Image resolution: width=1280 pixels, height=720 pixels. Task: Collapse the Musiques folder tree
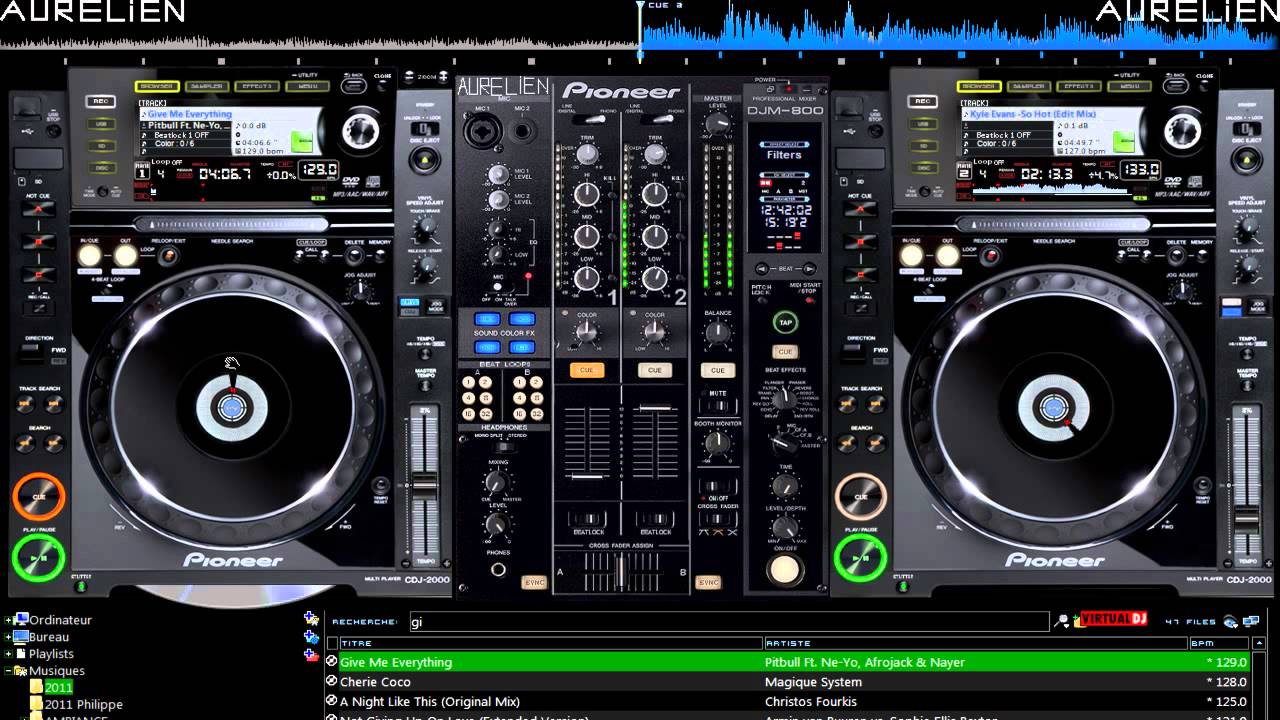[8, 671]
